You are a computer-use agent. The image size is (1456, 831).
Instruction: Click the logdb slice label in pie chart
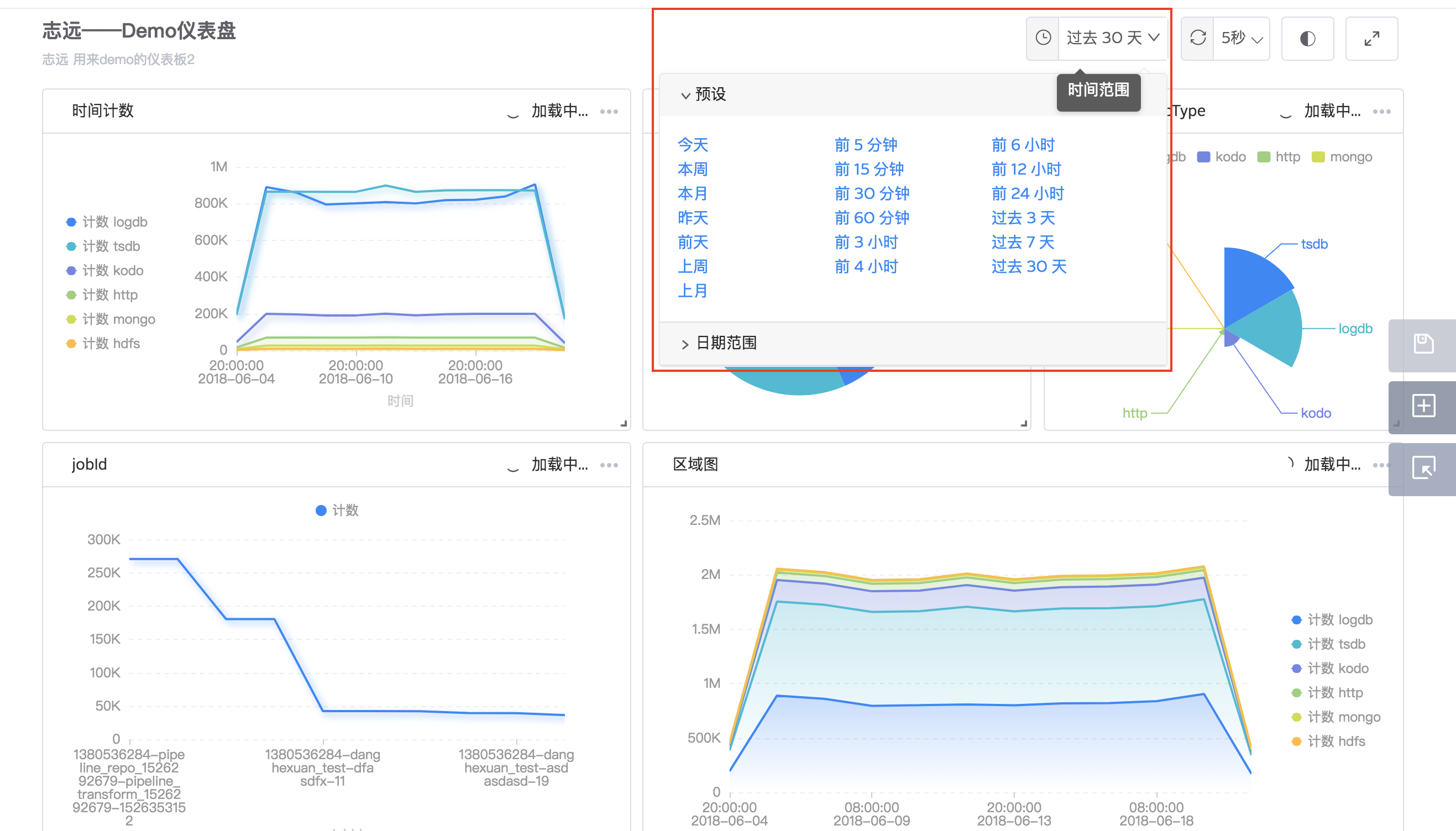(1355, 329)
